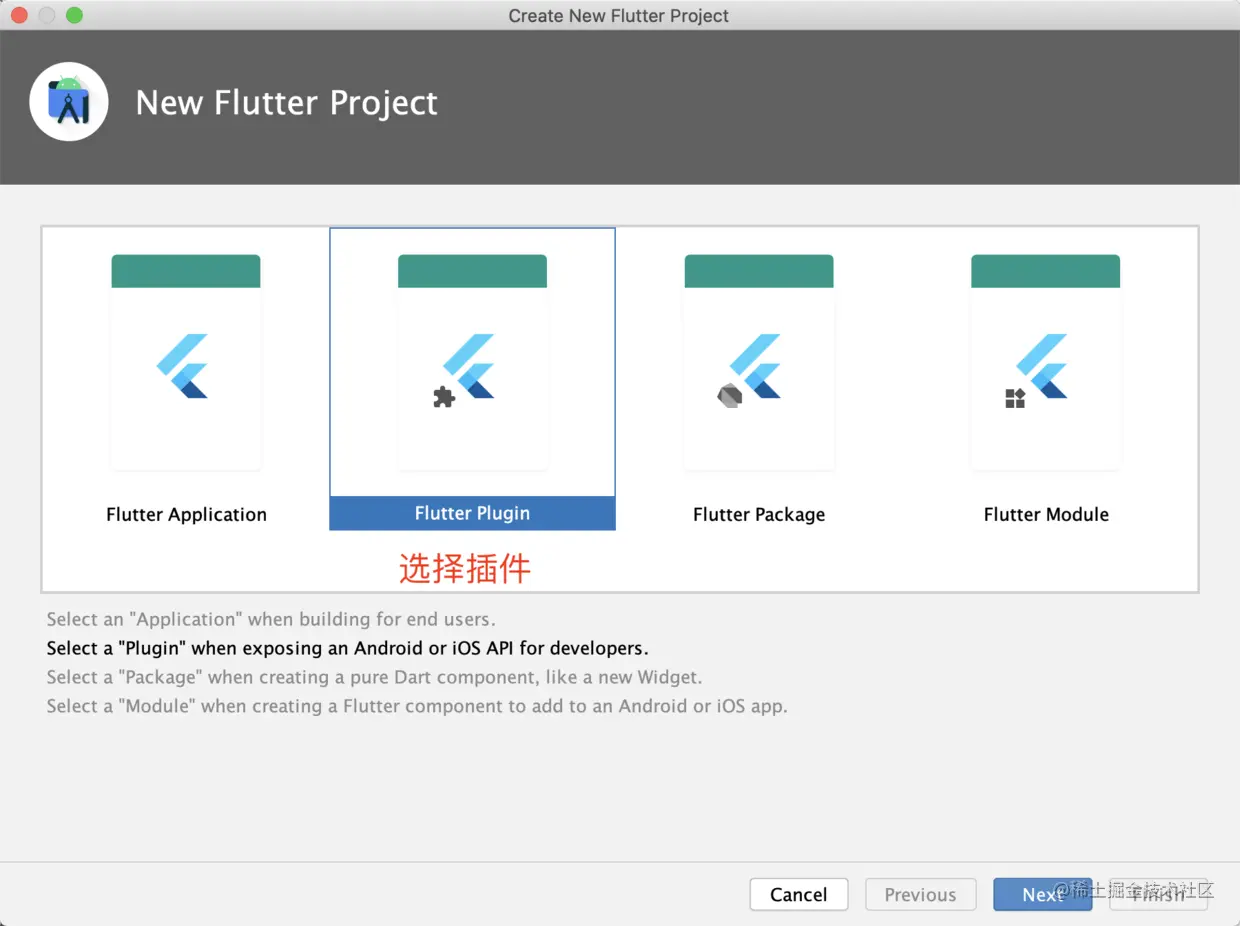Select the Flutter Module project icon
Screen dimensions: 1240x926
coord(1045,362)
